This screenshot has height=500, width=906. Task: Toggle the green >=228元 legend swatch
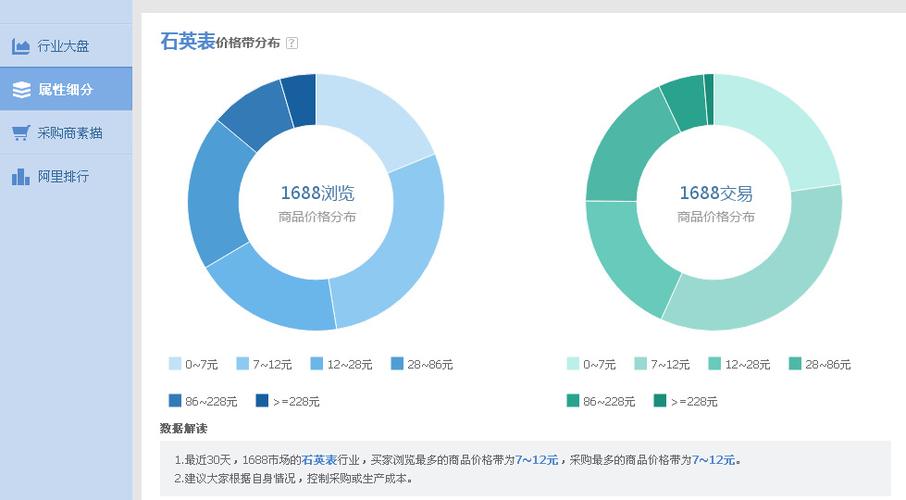[x=660, y=401]
